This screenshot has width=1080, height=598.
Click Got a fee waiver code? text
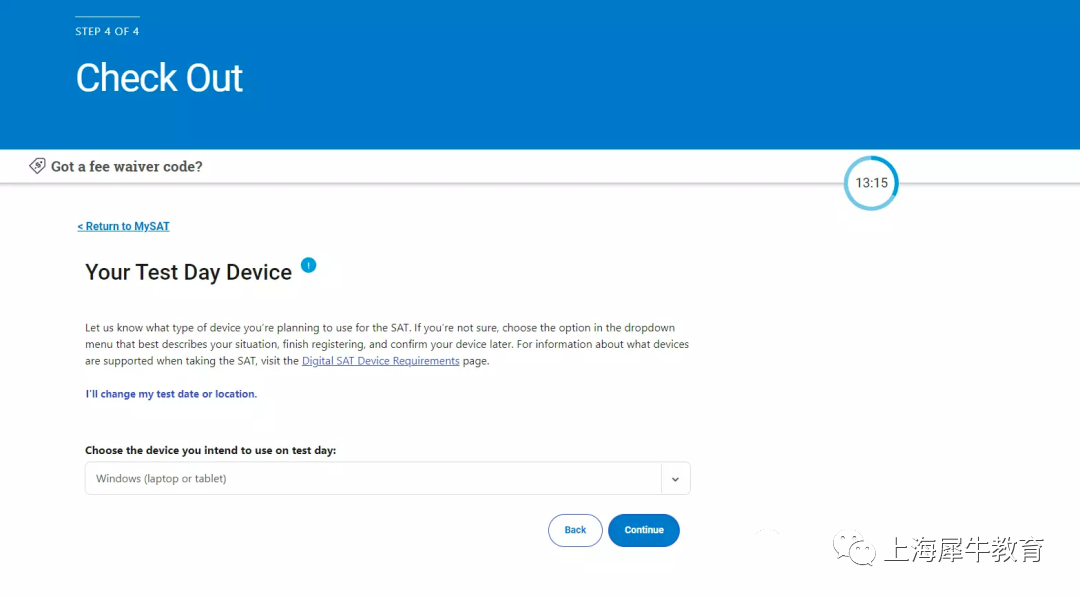click(127, 167)
